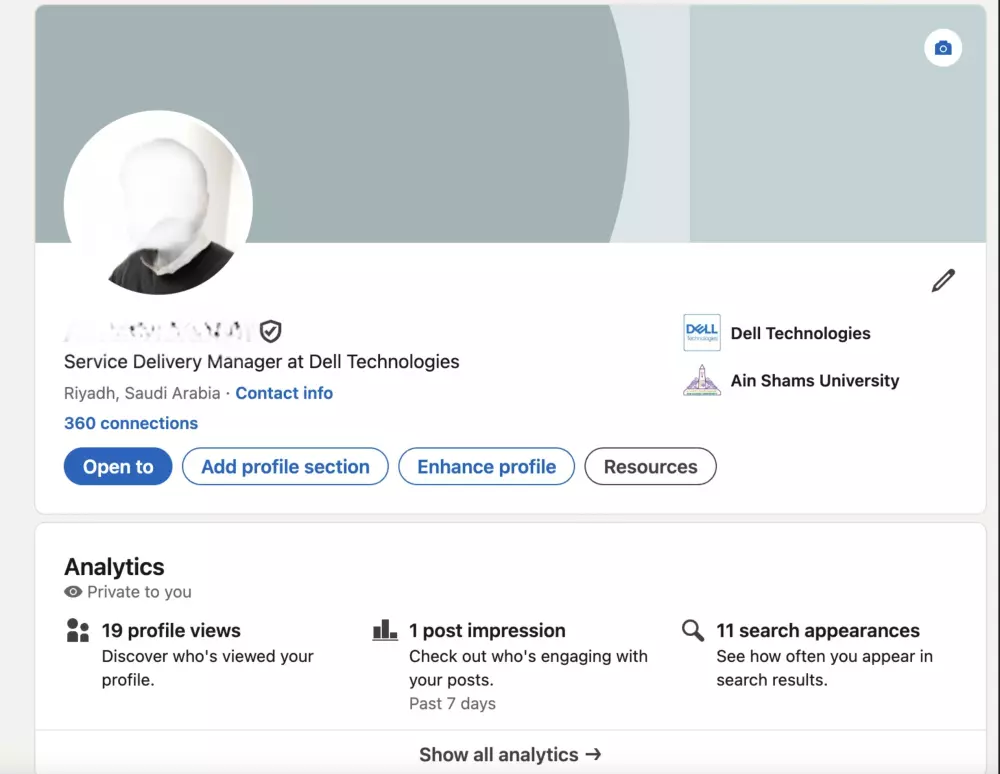Screen dimensions: 1000x774
Task: Click the Private to you eye icon
Action: click(x=72, y=592)
